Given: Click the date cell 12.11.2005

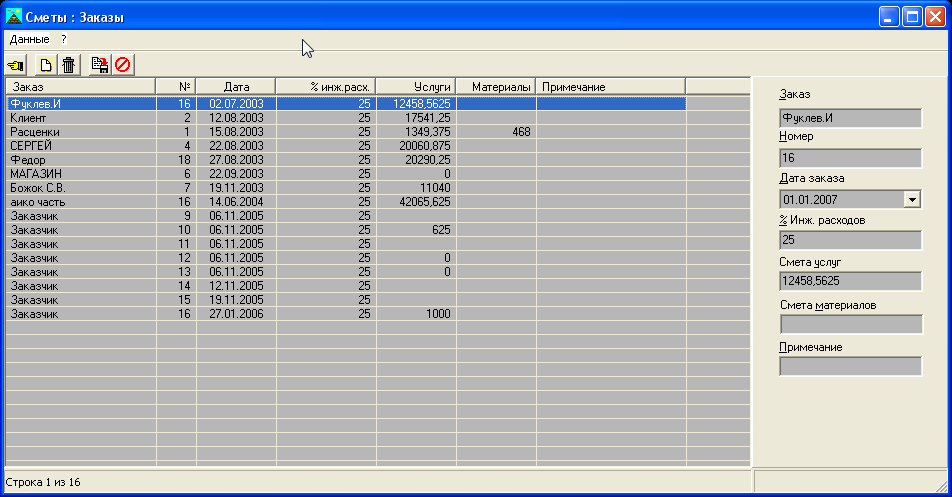Looking at the screenshot, I should pos(236,286).
